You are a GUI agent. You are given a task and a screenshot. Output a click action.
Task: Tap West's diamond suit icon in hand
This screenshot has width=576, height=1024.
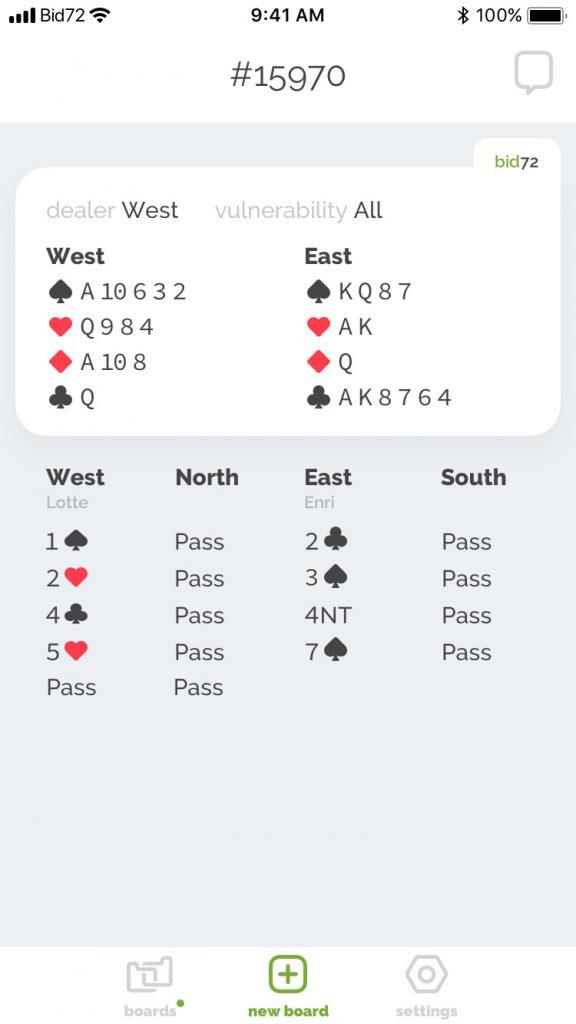tap(60, 362)
